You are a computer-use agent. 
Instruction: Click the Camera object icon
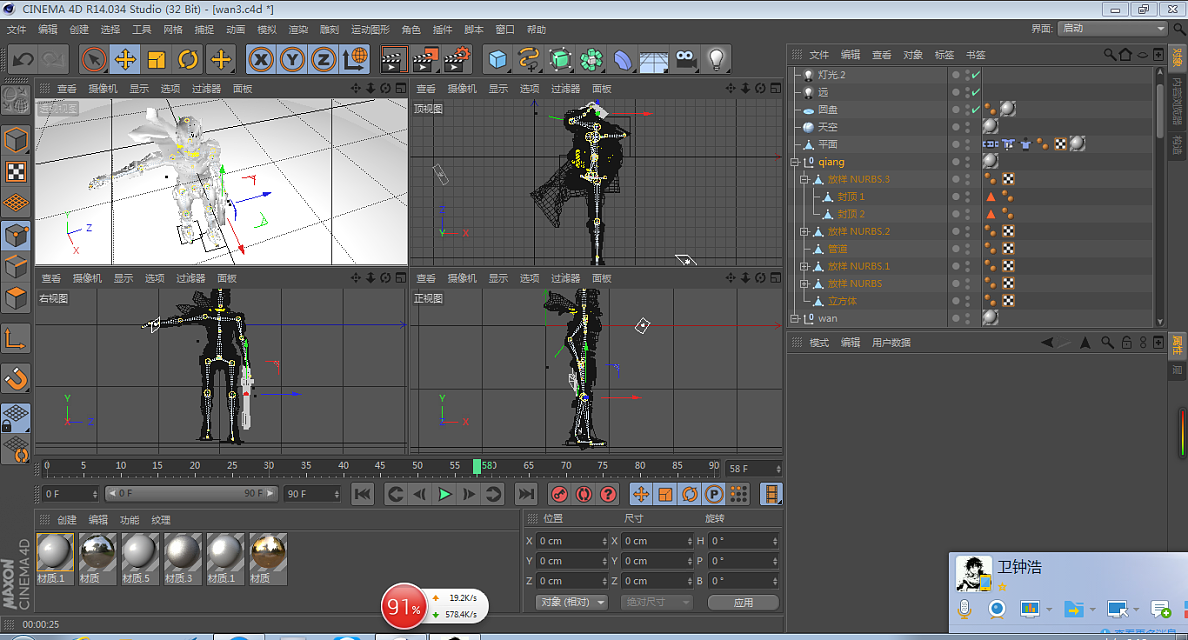(685, 59)
